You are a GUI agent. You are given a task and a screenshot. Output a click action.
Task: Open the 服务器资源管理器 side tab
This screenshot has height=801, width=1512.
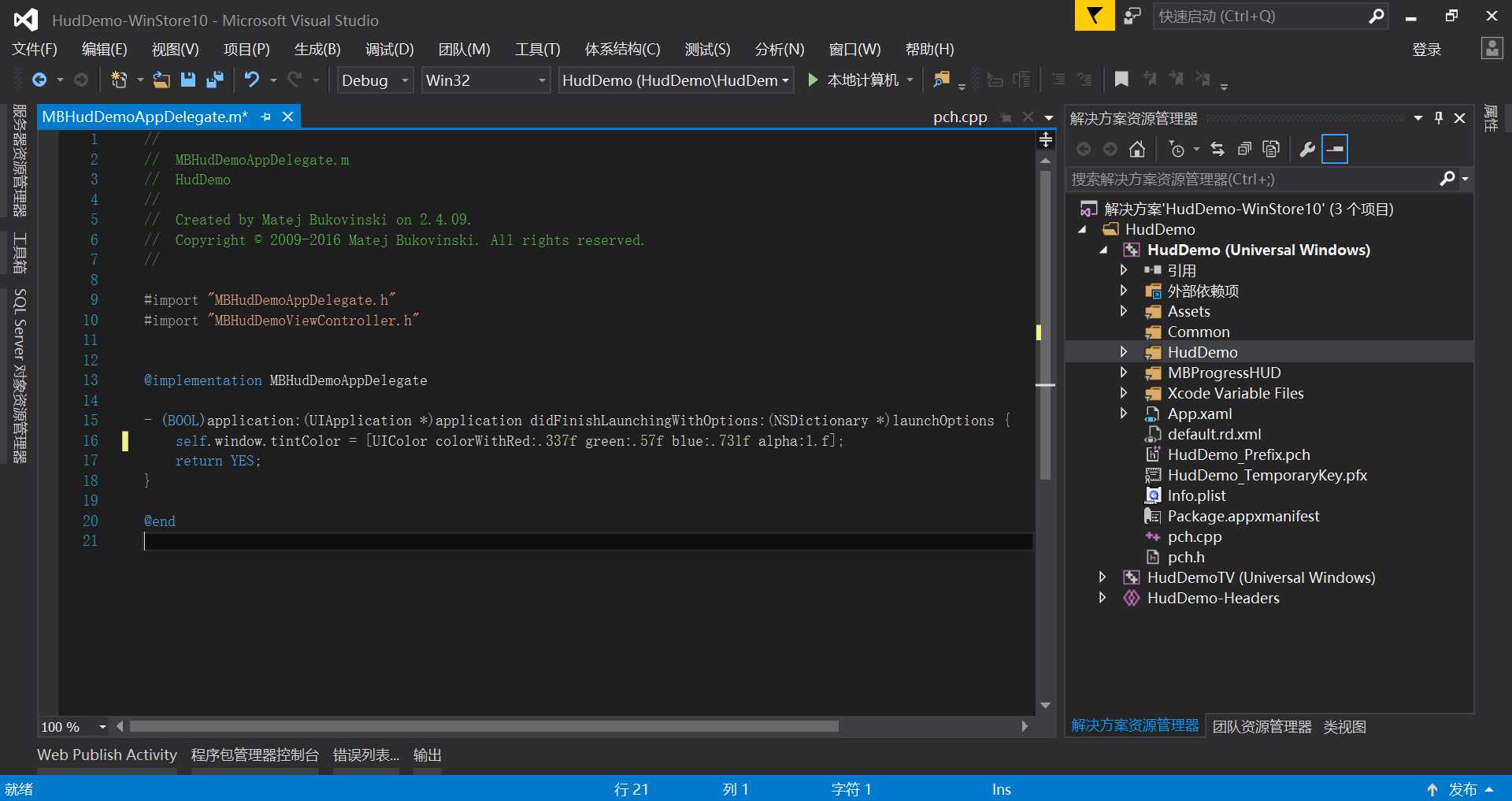(20, 161)
